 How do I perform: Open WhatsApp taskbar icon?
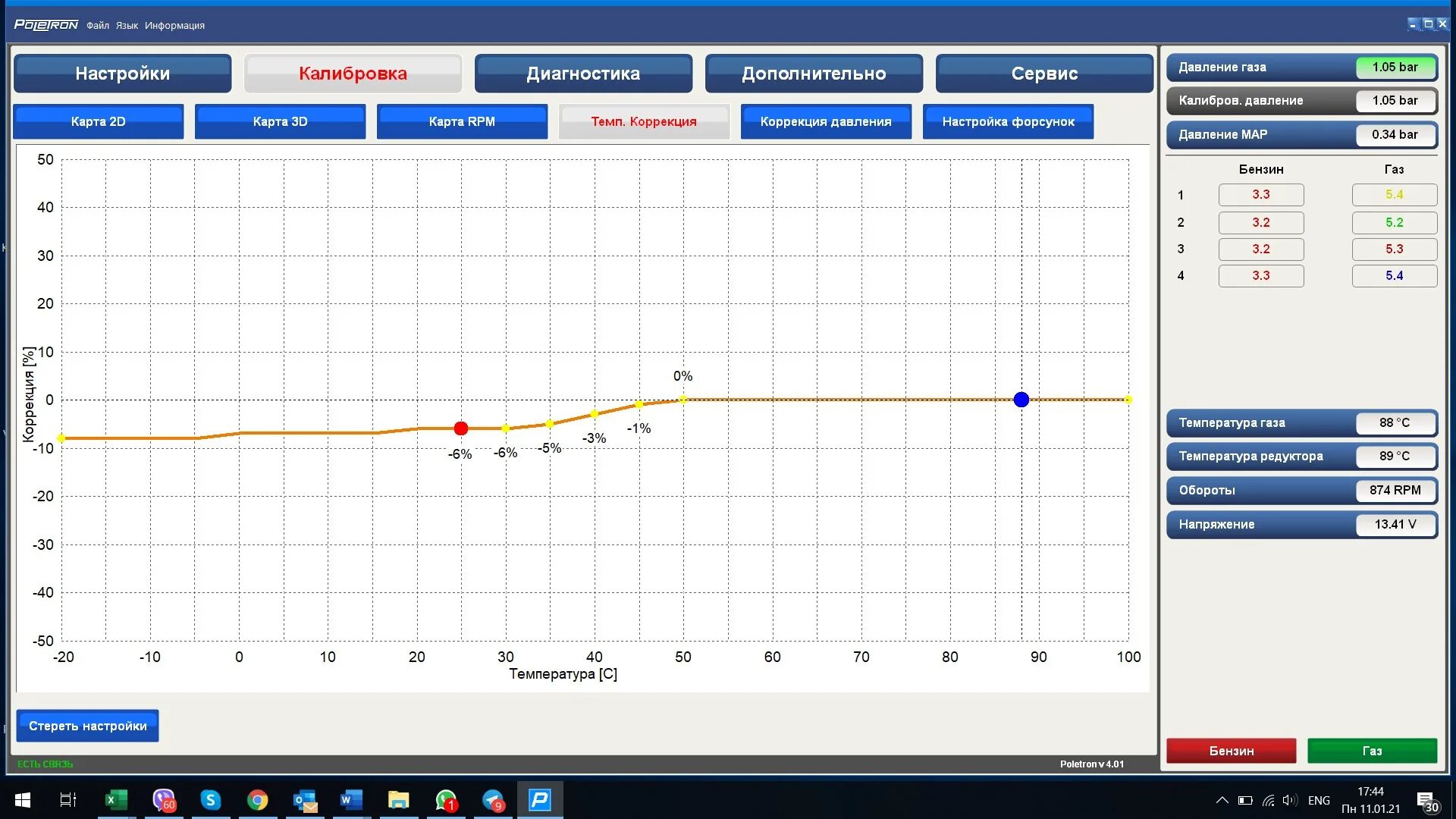(x=446, y=800)
